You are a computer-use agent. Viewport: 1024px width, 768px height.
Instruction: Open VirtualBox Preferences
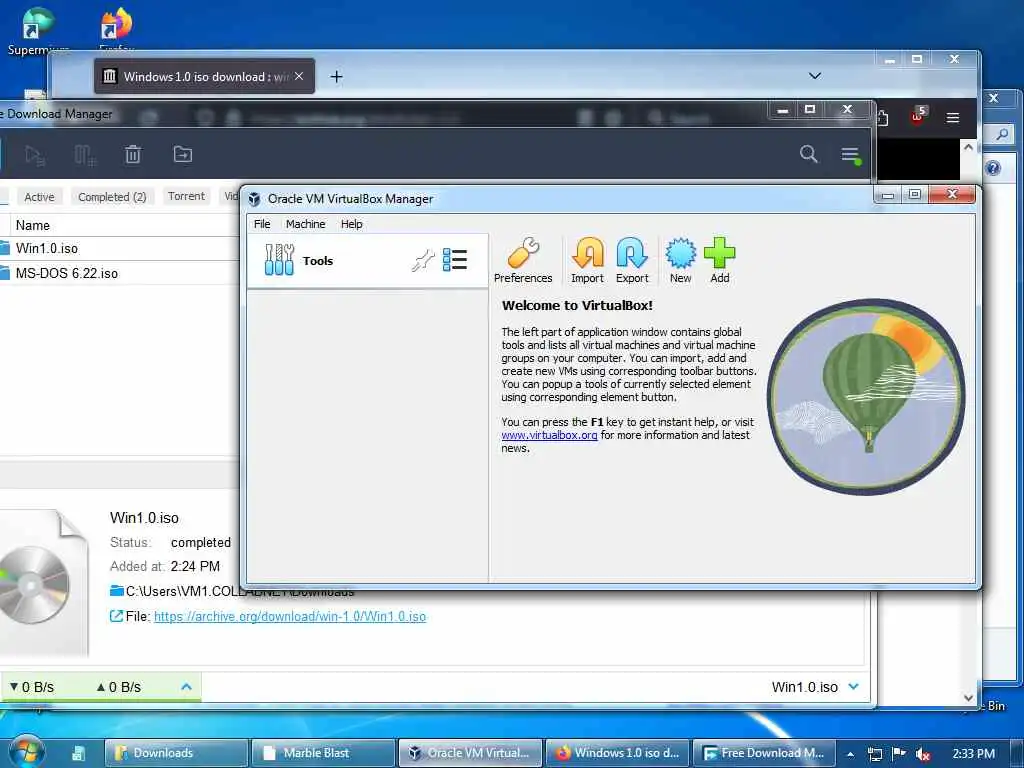click(x=522, y=261)
